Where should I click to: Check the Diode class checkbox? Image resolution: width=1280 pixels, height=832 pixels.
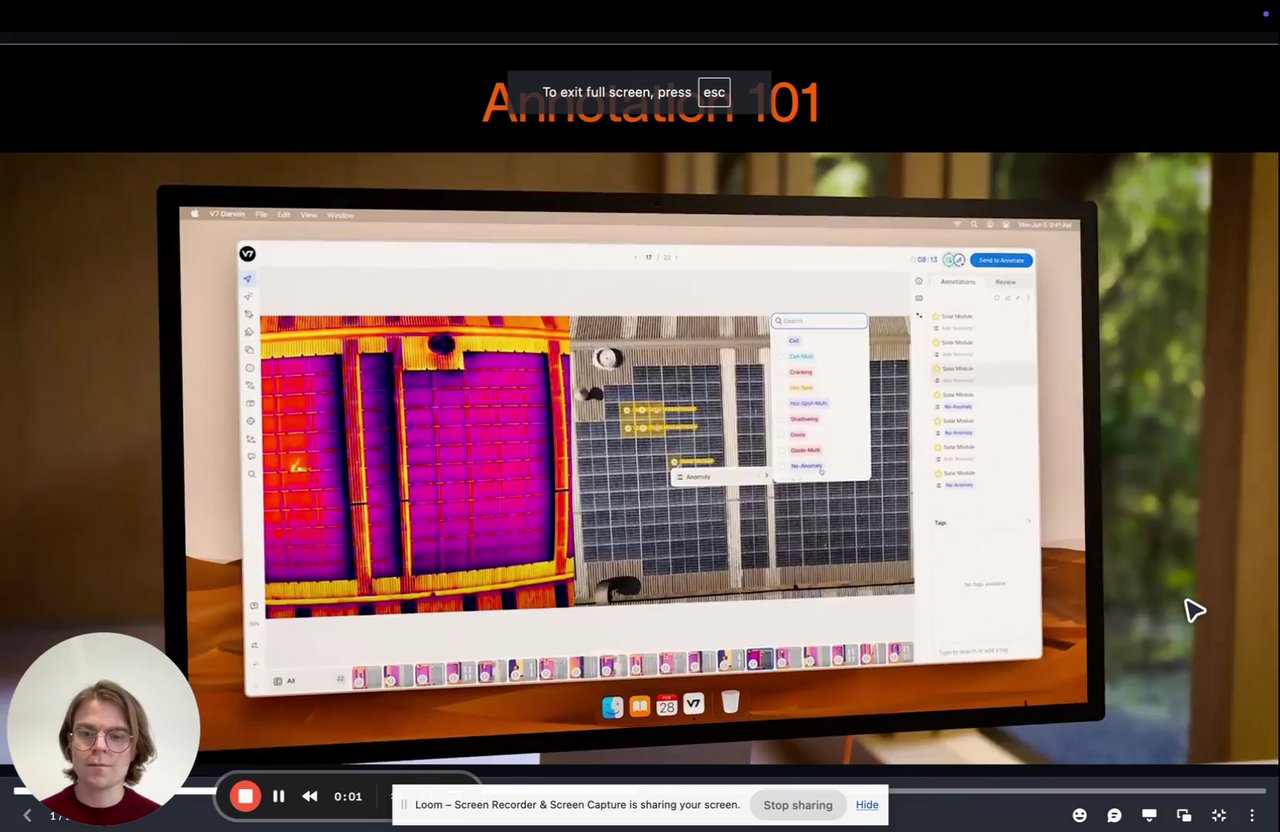(x=782, y=434)
